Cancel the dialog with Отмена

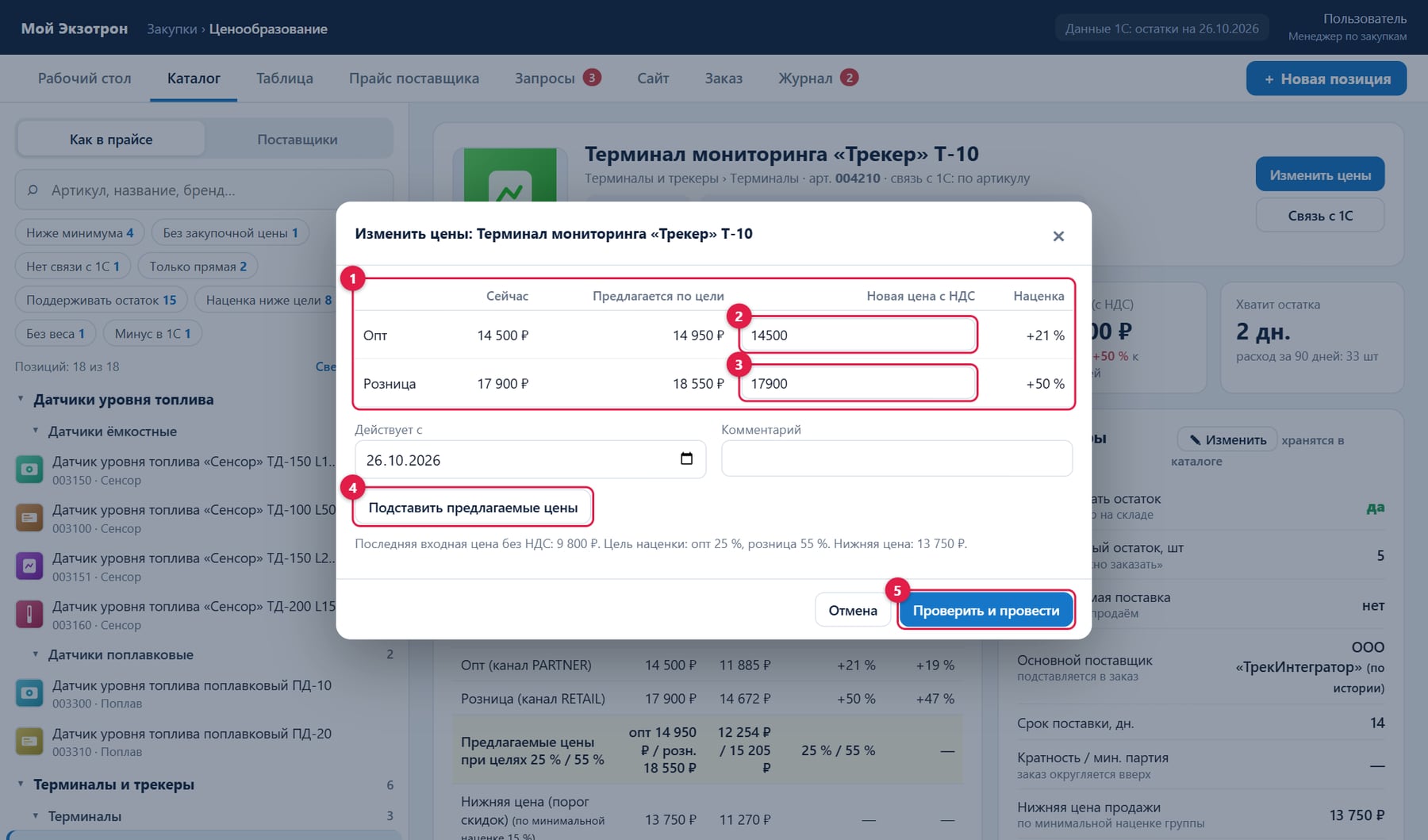click(853, 611)
